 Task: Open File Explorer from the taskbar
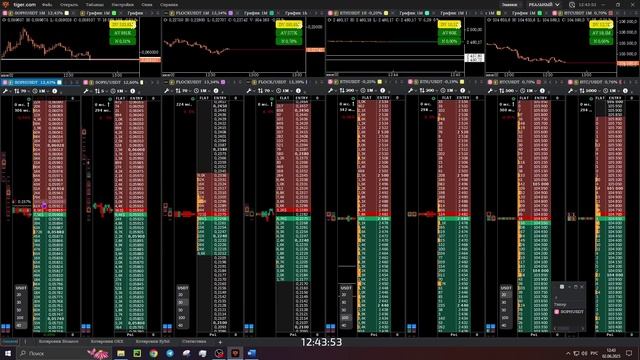coord(121,353)
